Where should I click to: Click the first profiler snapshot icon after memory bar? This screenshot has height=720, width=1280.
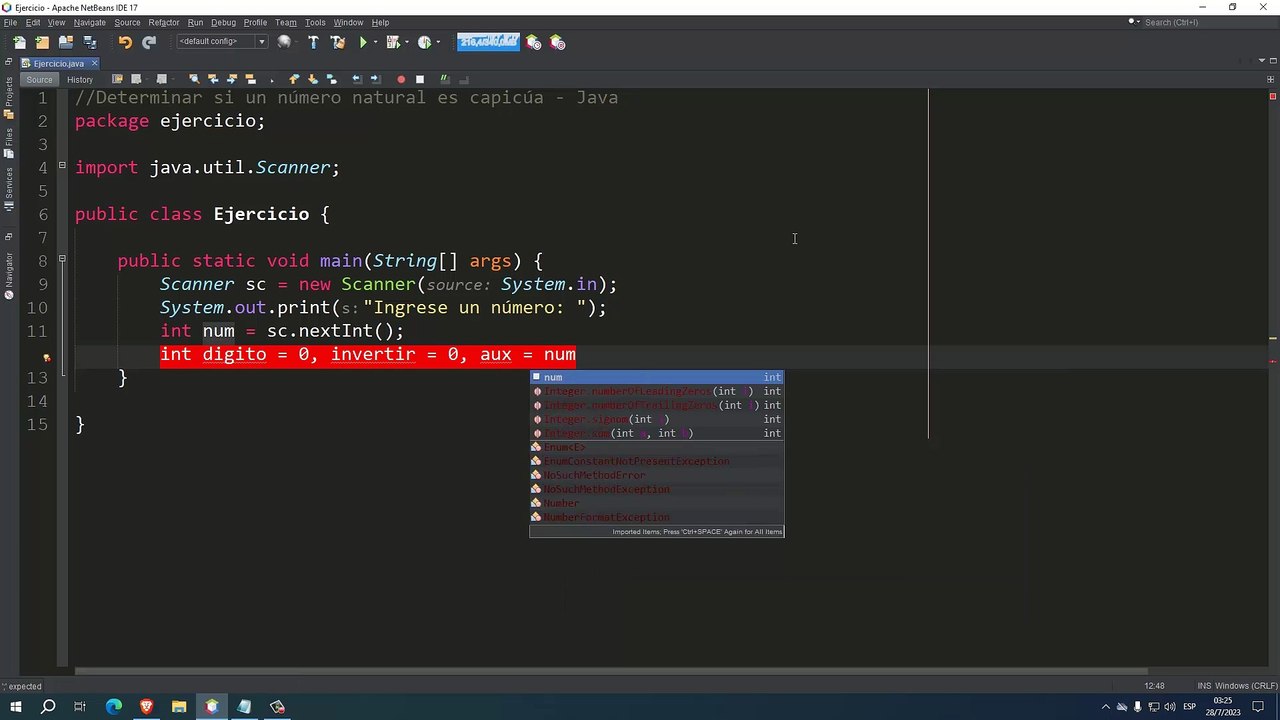534,42
